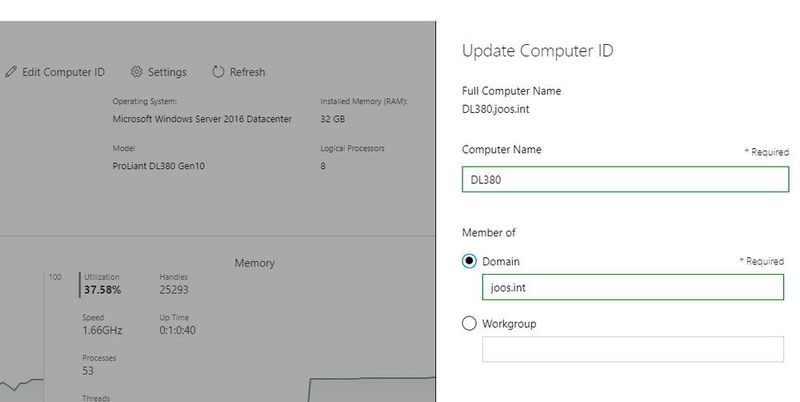Click the Workgroup radio option label

click(x=509, y=324)
